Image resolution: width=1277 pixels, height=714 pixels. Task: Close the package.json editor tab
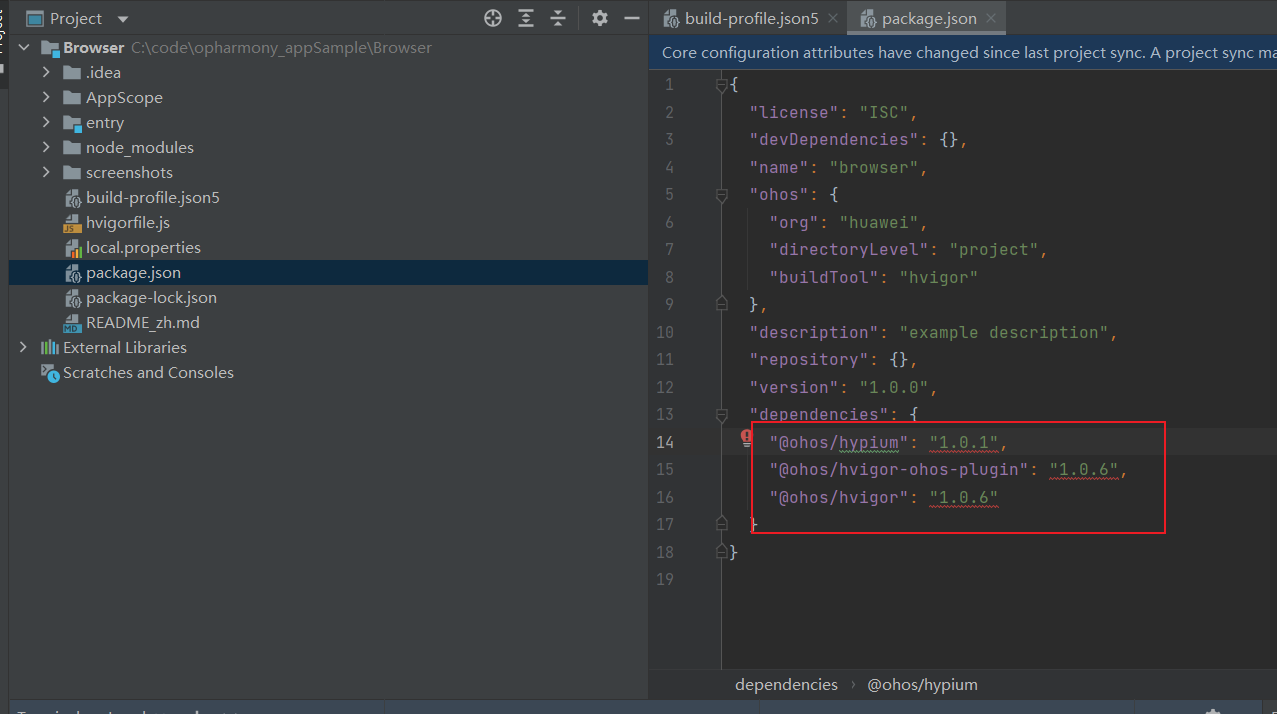(990, 18)
